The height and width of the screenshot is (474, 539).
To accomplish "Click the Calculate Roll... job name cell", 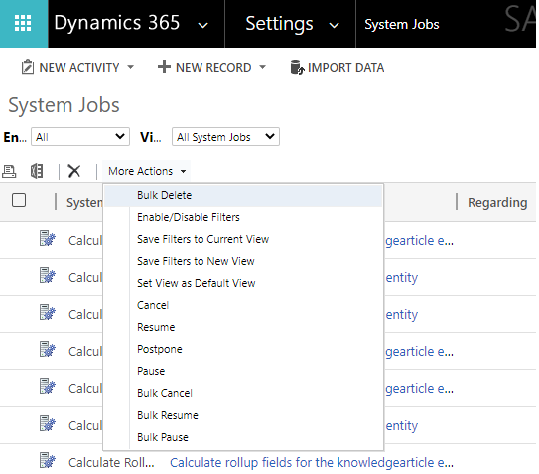I will pyautogui.click(x=111, y=463).
